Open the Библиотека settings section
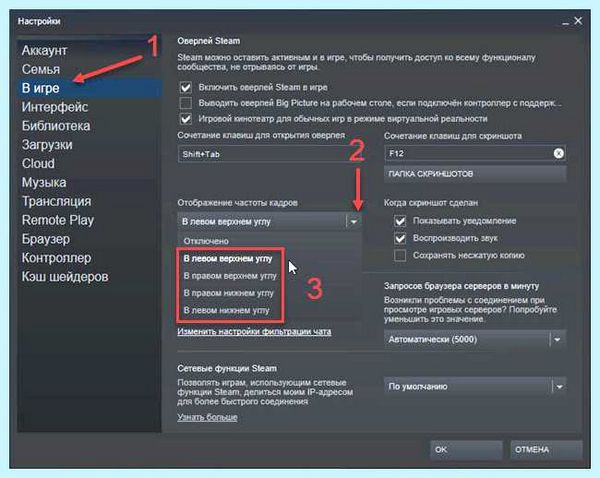The image size is (600, 478). pyautogui.click(x=90, y=126)
